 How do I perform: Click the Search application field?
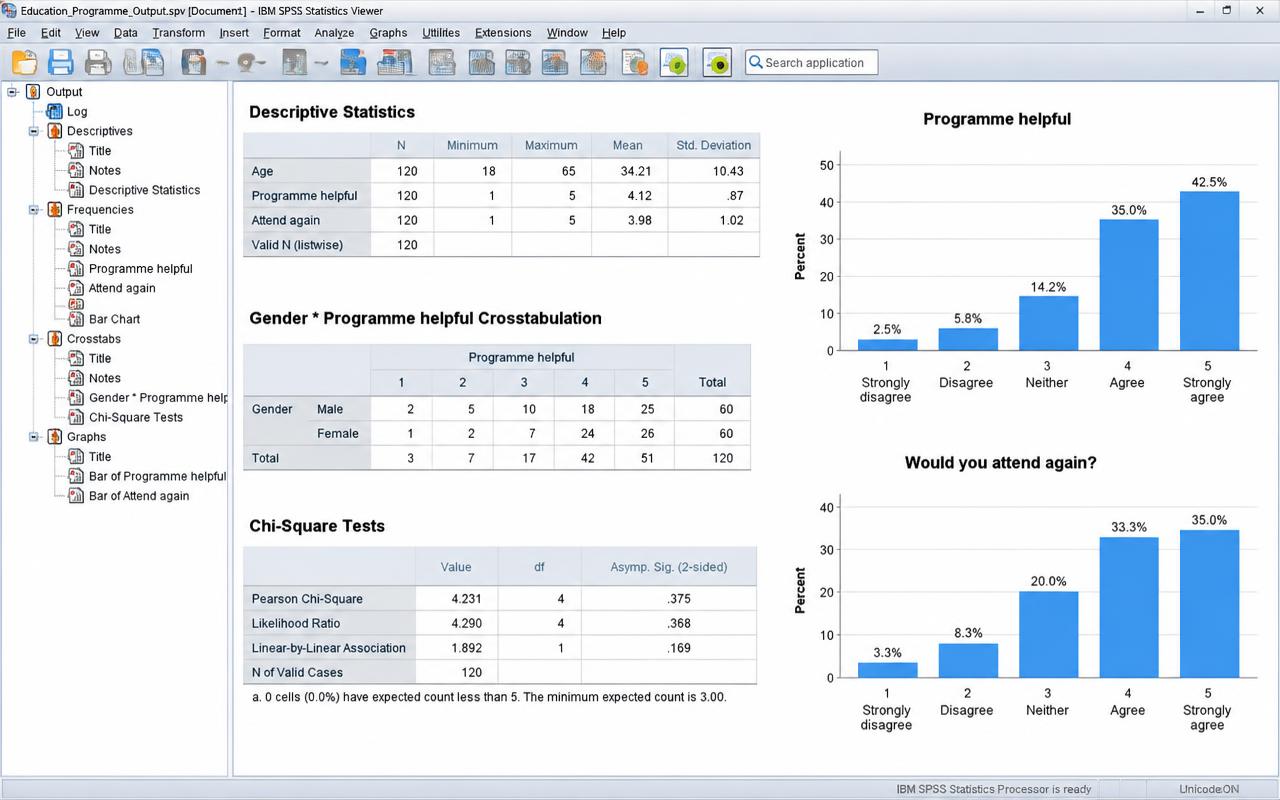click(811, 62)
